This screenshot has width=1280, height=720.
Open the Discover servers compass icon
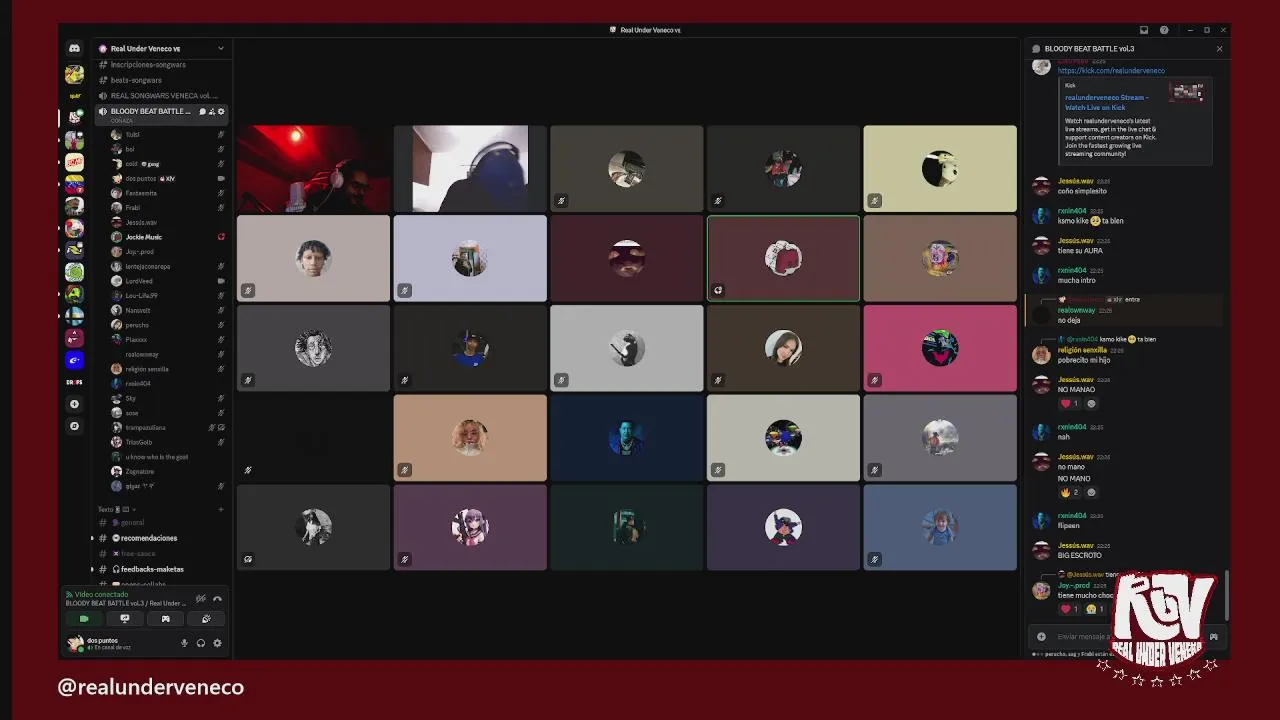click(x=74, y=426)
